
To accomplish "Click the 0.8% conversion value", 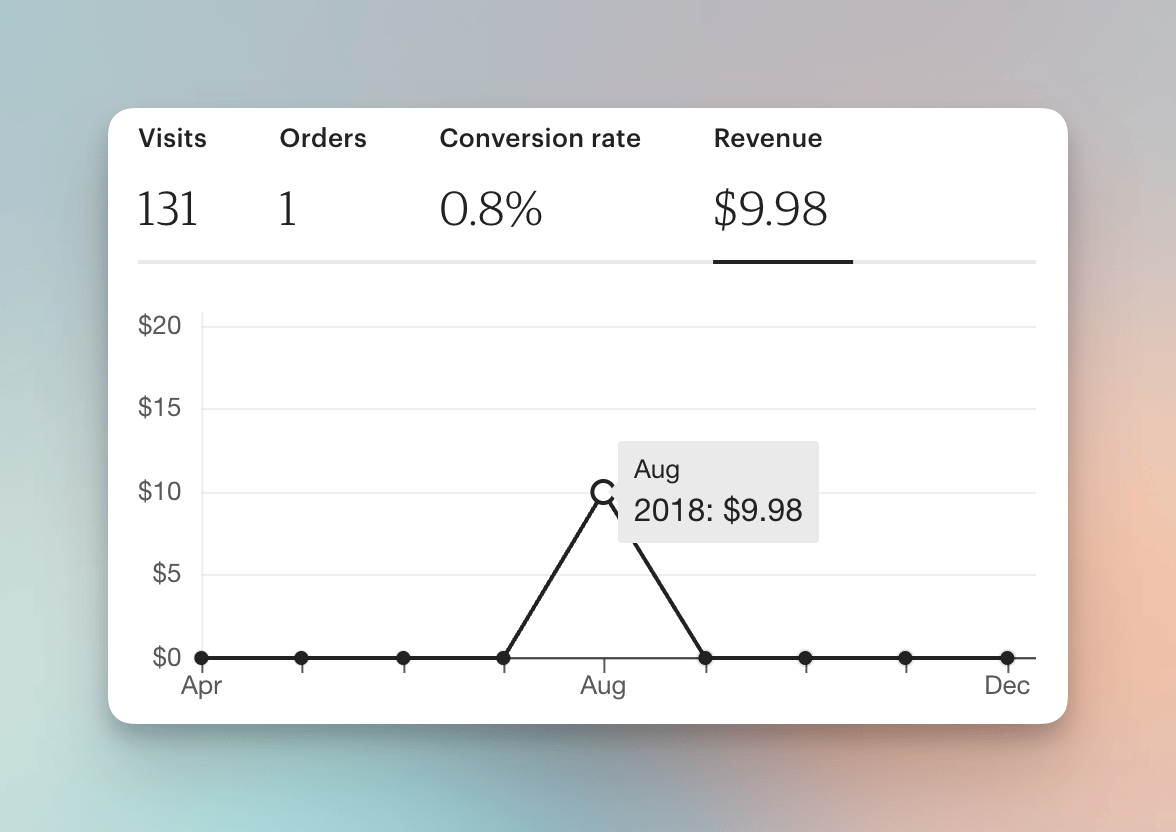I will [490, 209].
